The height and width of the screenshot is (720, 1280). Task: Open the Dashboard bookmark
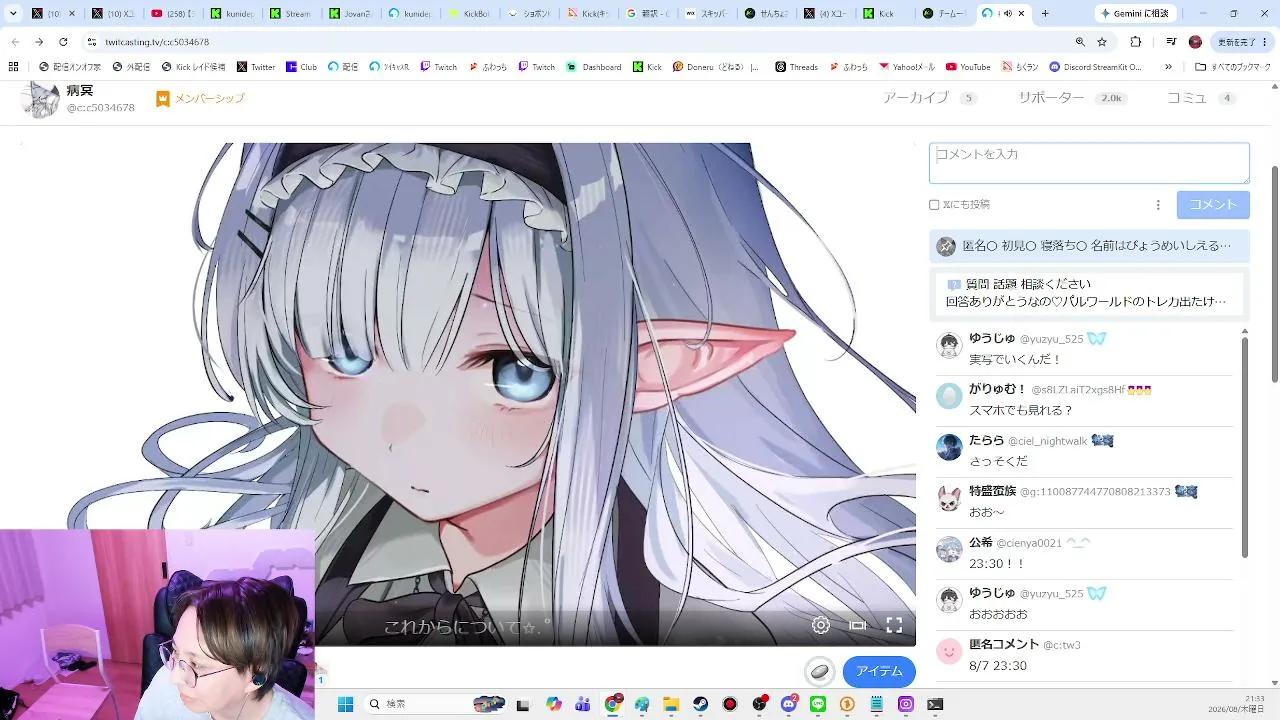593,67
